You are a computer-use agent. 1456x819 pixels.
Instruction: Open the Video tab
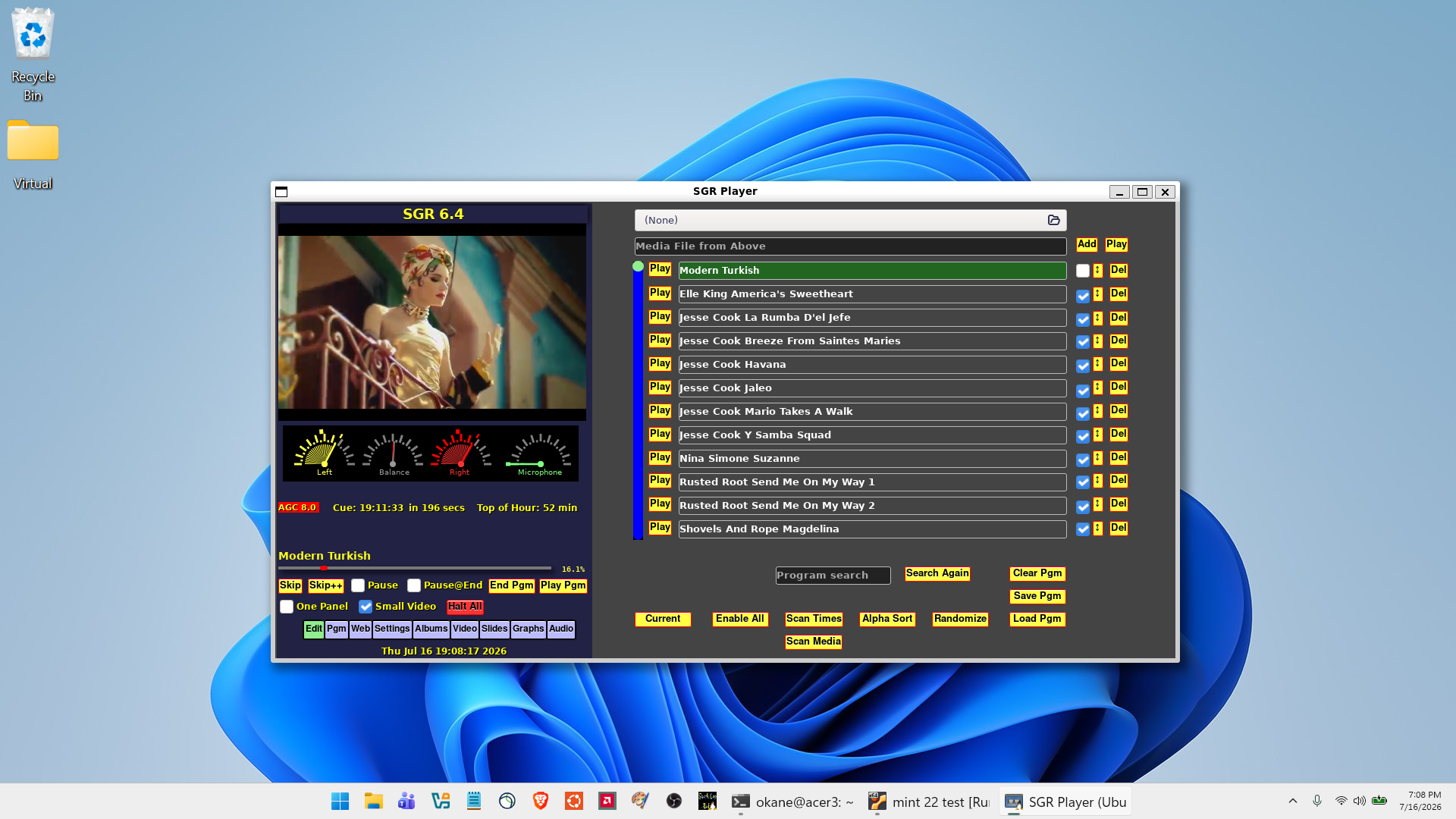pyautogui.click(x=465, y=629)
